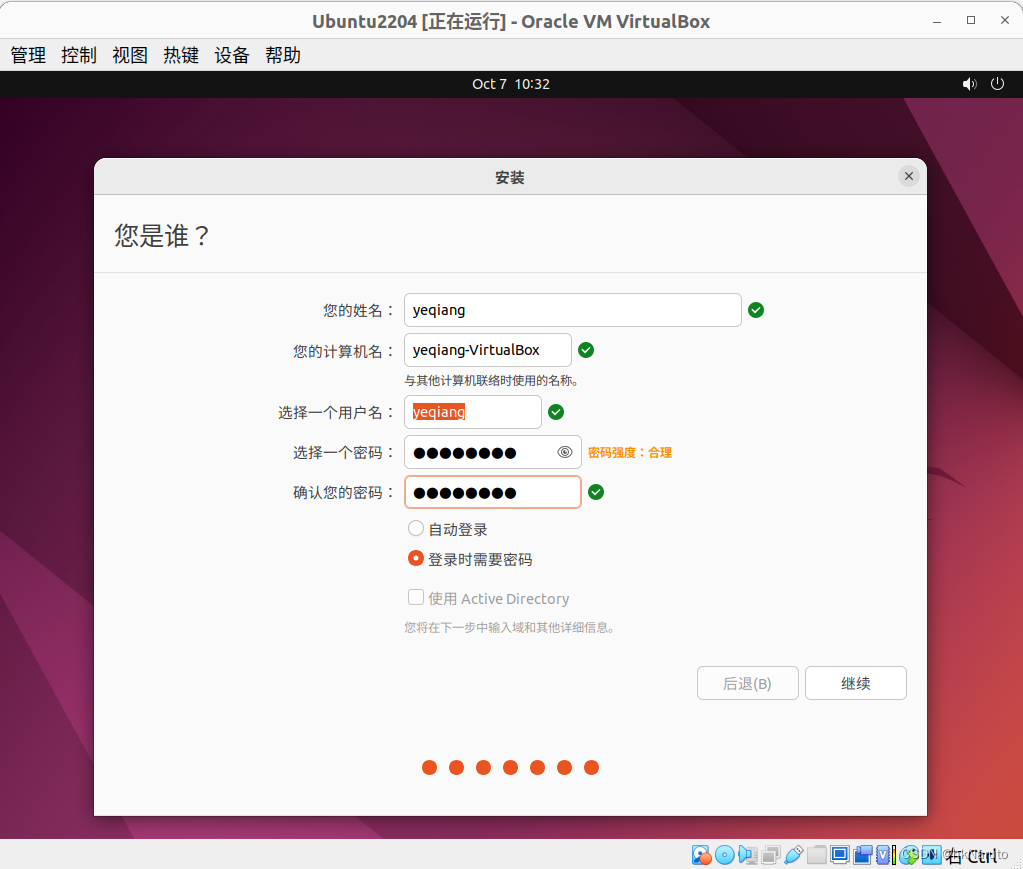Click the screen recording status icon
Viewport: 1023px width, 869px height.
point(863,855)
